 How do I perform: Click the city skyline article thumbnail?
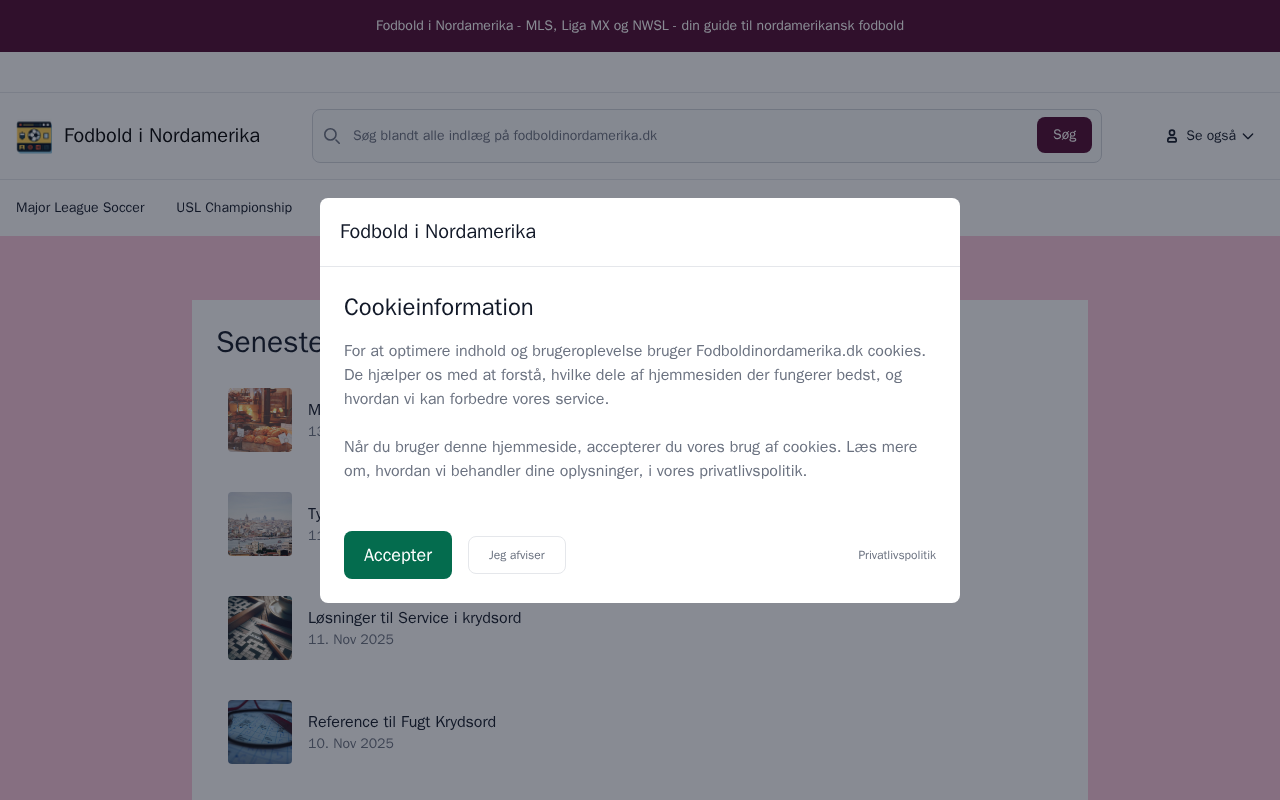pyautogui.click(x=260, y=524)
